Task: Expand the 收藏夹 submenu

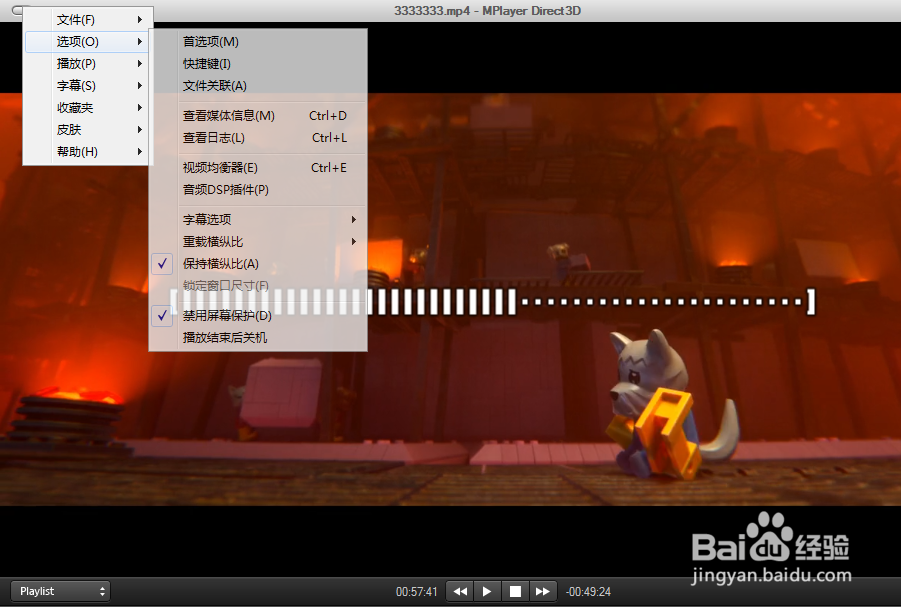Action: (87, 107)
